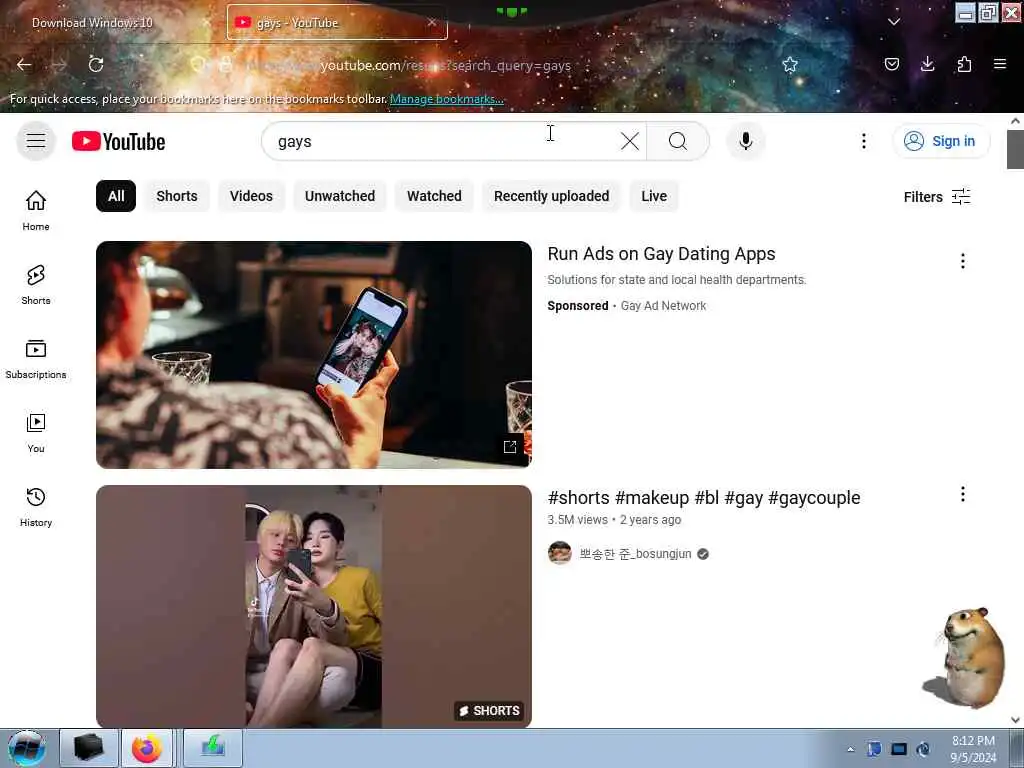The image size is (1024, 768).
Task: Reload the page with refresh icon
Action: [96, 64]
